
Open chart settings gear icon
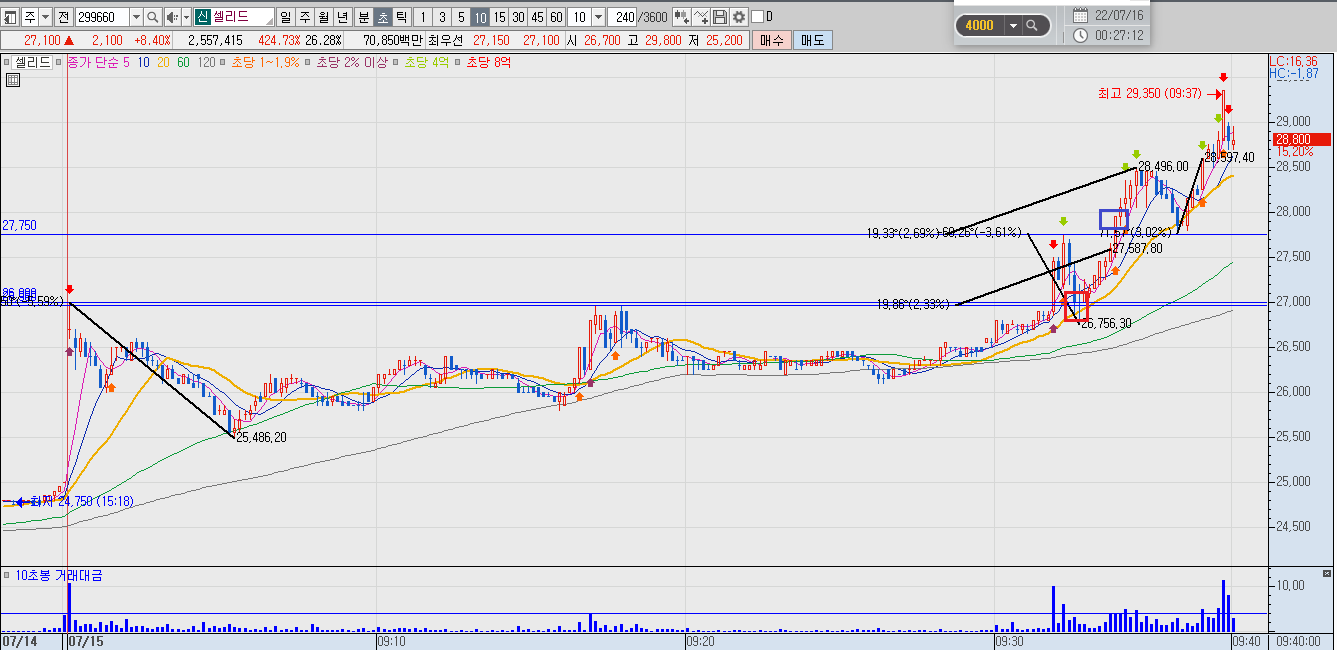(x=739, y=17)
